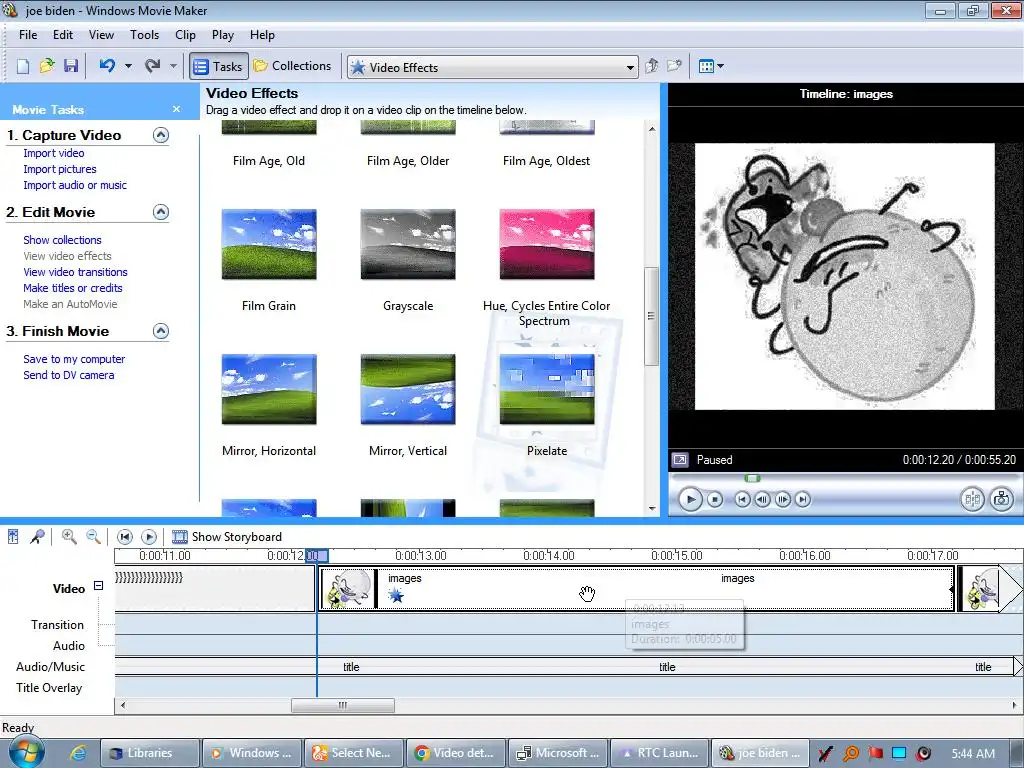
Task: Click the effects list scrollbar down arrow
Action: pyautogui.click(x=652, y=508)
